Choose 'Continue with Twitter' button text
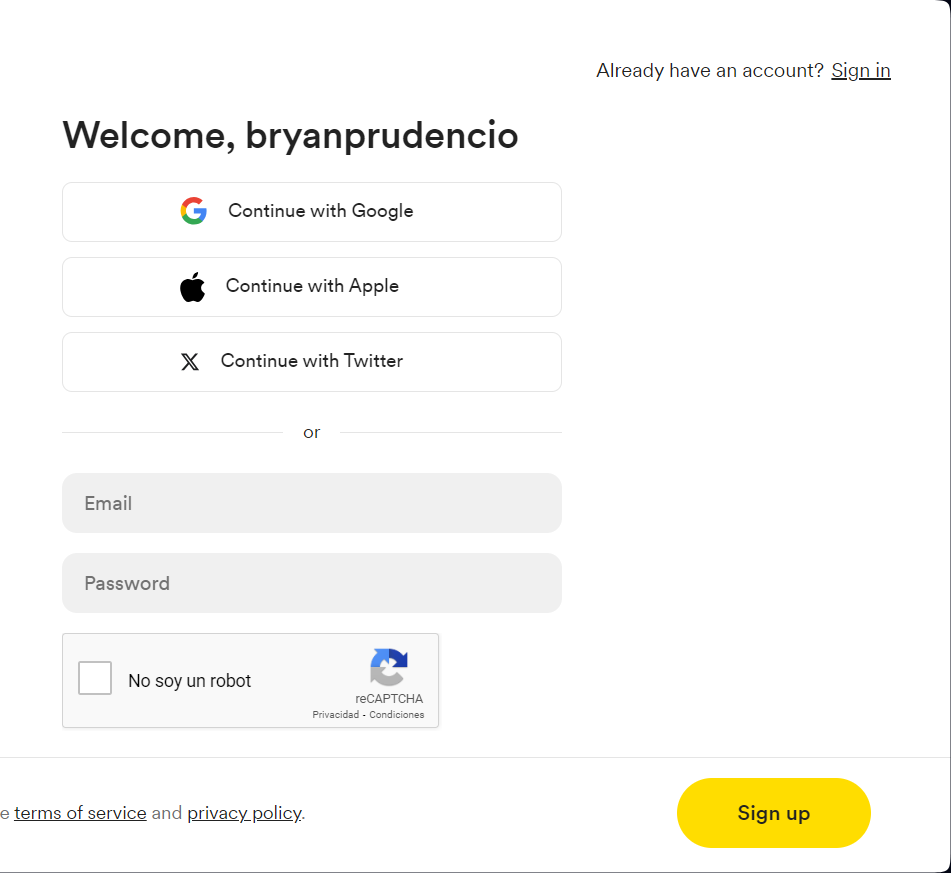The image size is (951, 873). [x=312, y=360]
